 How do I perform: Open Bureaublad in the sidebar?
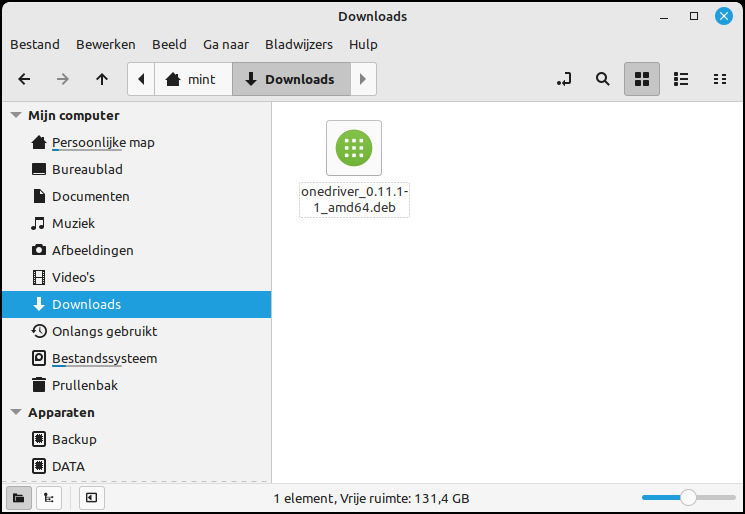click(x=136, y=169)
